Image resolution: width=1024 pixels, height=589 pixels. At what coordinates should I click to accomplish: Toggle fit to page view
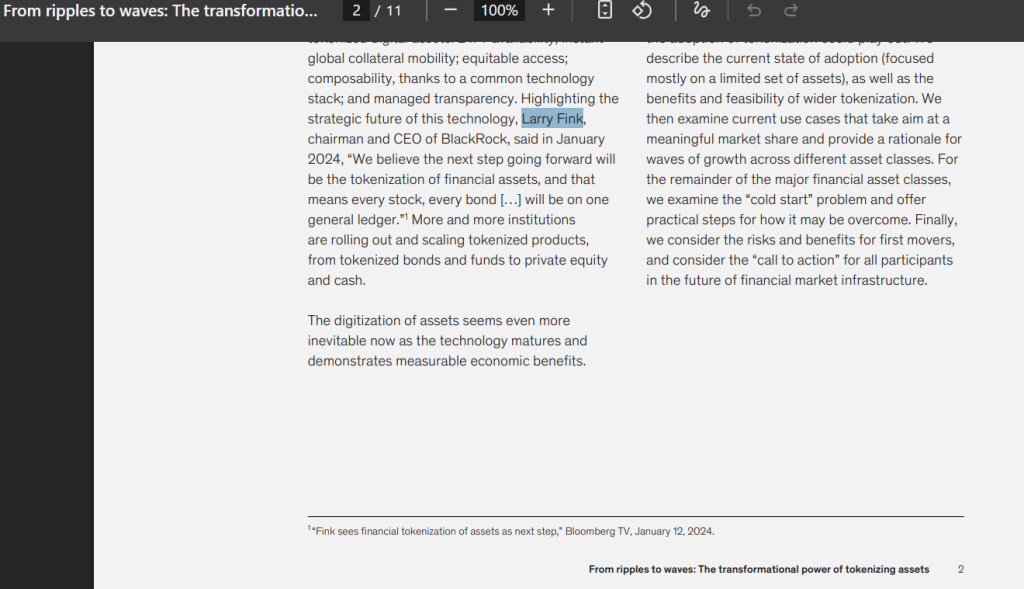pos(604,10)
